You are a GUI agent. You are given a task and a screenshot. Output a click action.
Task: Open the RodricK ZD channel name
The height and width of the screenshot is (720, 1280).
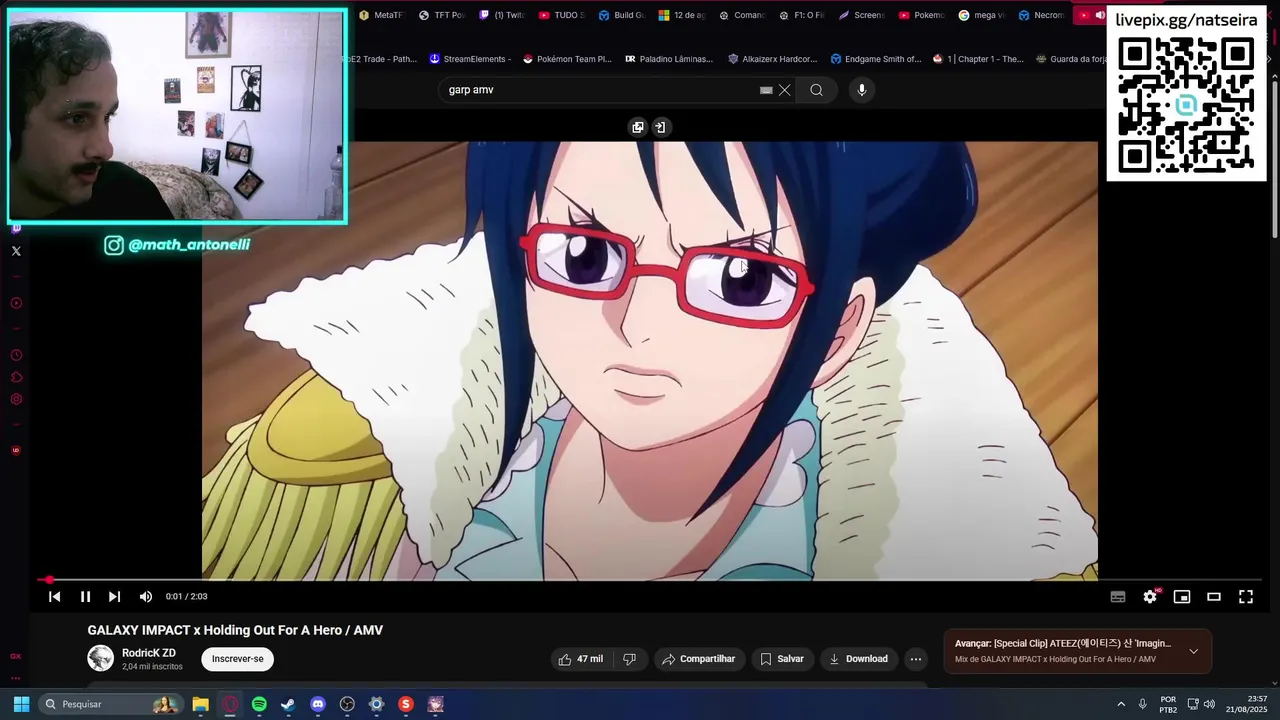pyautogui.click(x=149, y=653)
